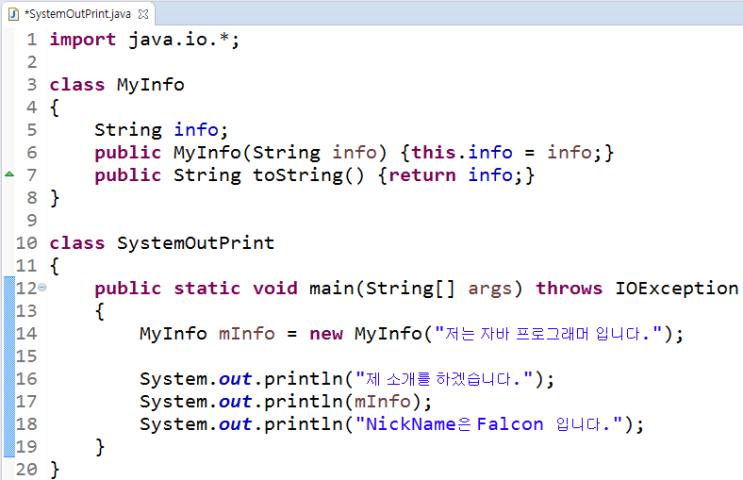Click the green override marker on line 7

9,174
